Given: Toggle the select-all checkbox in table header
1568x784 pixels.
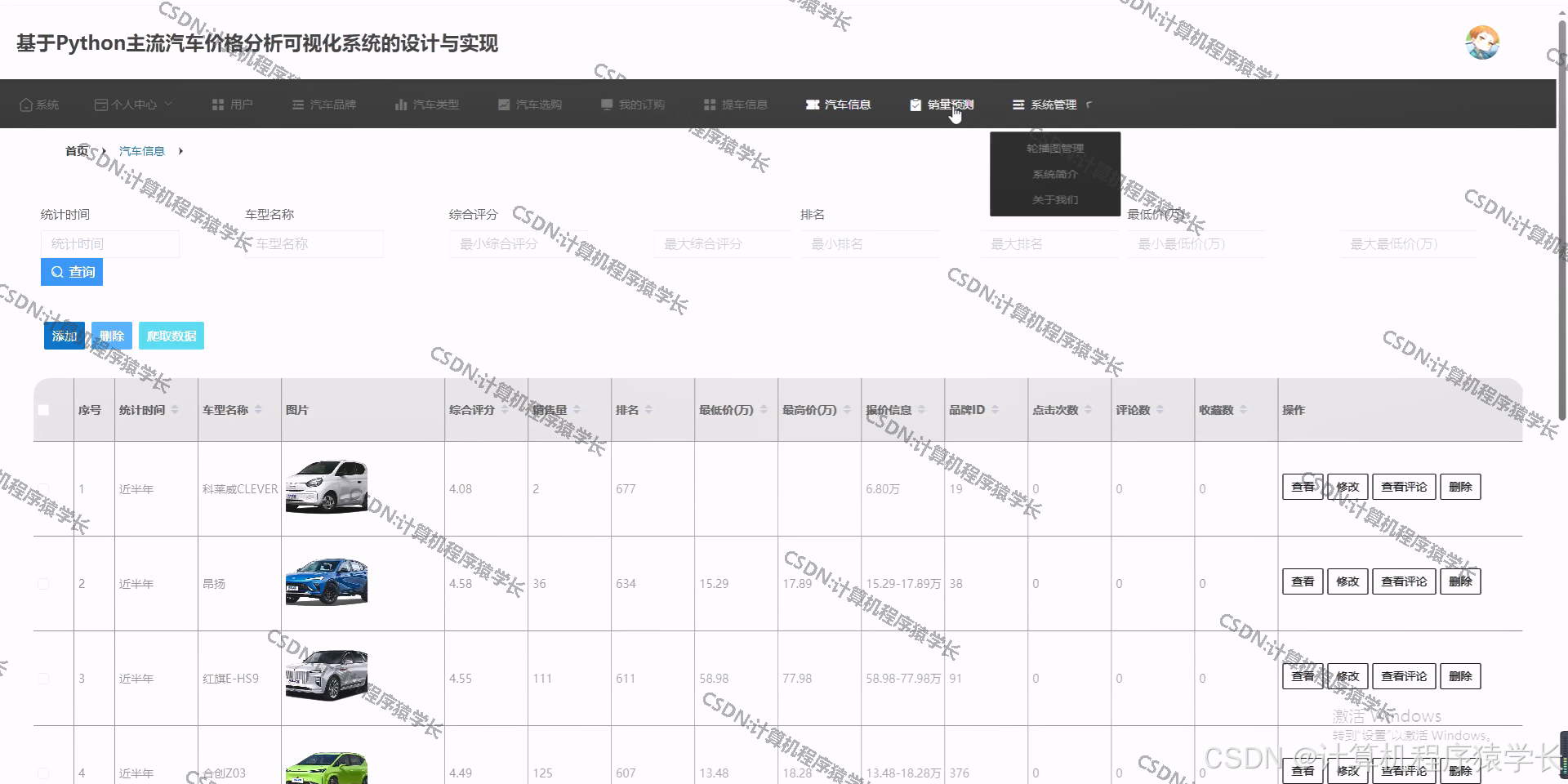Looking at the screenshot, I should pyautogui.click(x=43, y=410).
